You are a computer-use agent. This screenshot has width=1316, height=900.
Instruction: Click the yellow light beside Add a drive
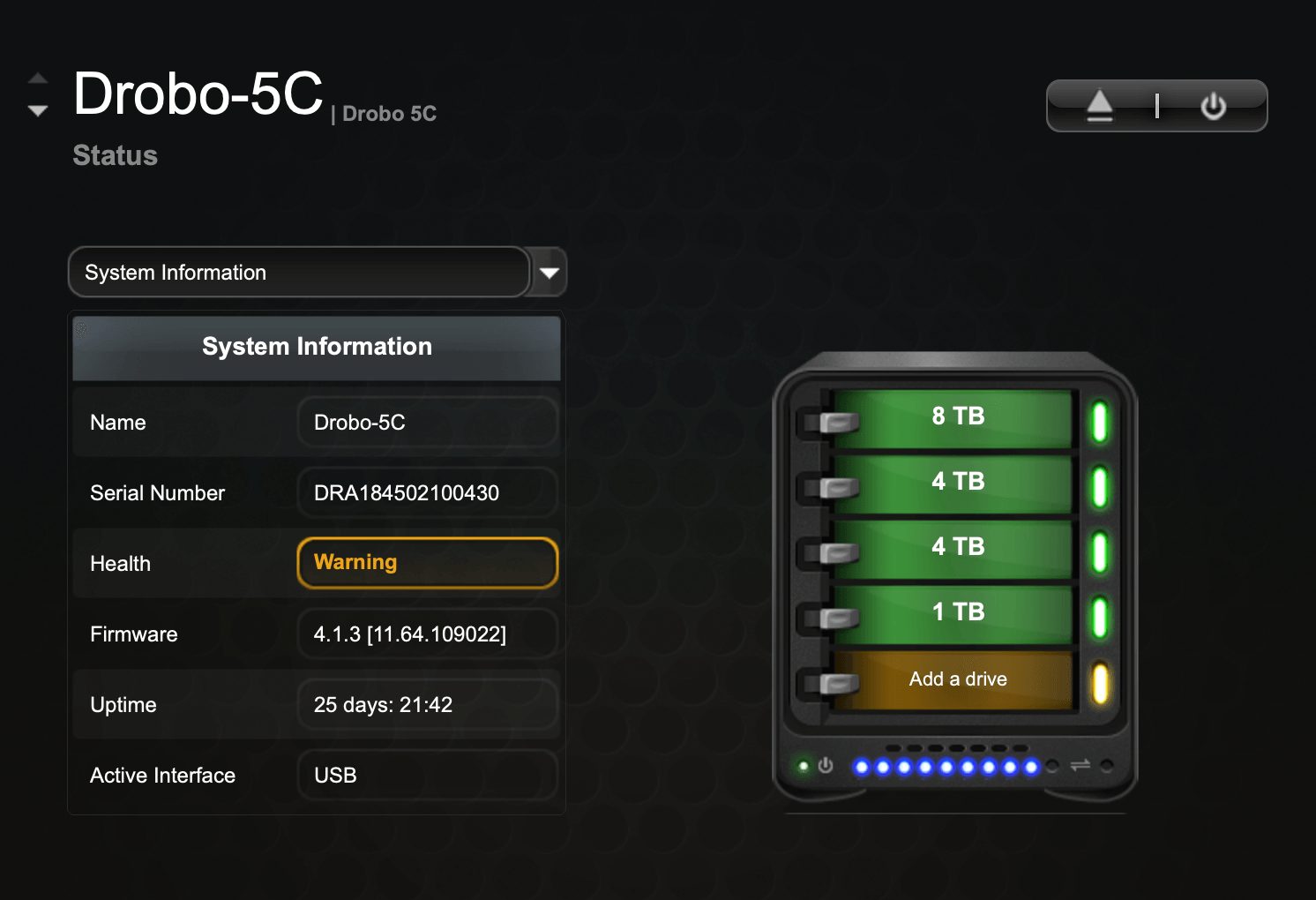[1100, 683]
